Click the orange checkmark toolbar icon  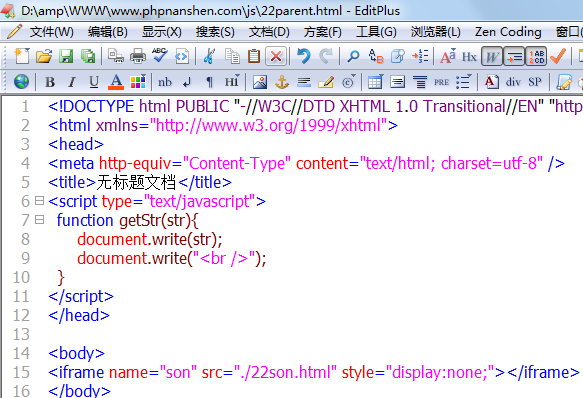558,56
